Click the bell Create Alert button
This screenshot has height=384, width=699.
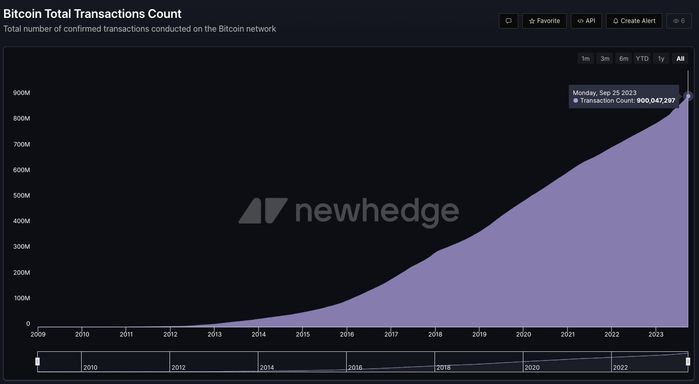(634, 21)
